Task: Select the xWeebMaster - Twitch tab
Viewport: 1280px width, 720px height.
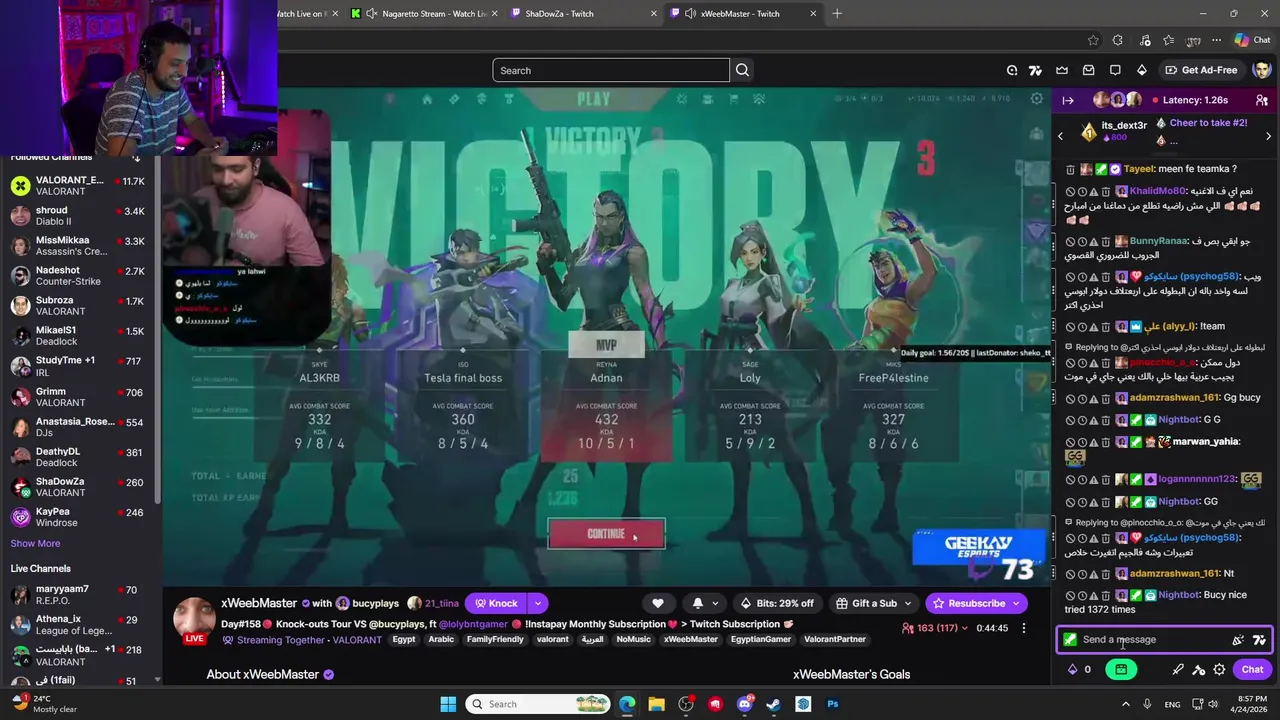Action: pyautogui.click(x=740, y=13)
